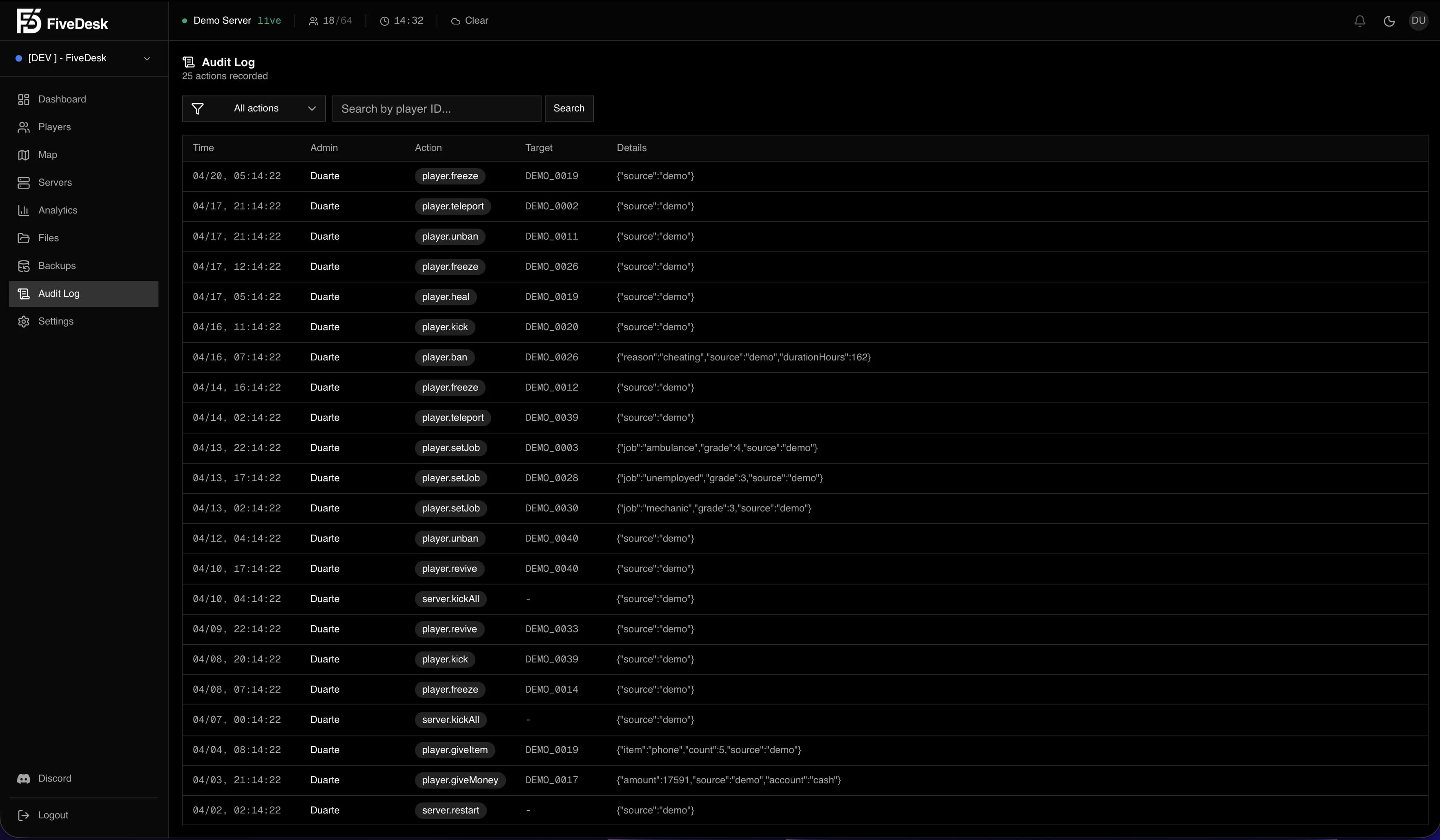Click the Action column header

click(x=428, y=148)
